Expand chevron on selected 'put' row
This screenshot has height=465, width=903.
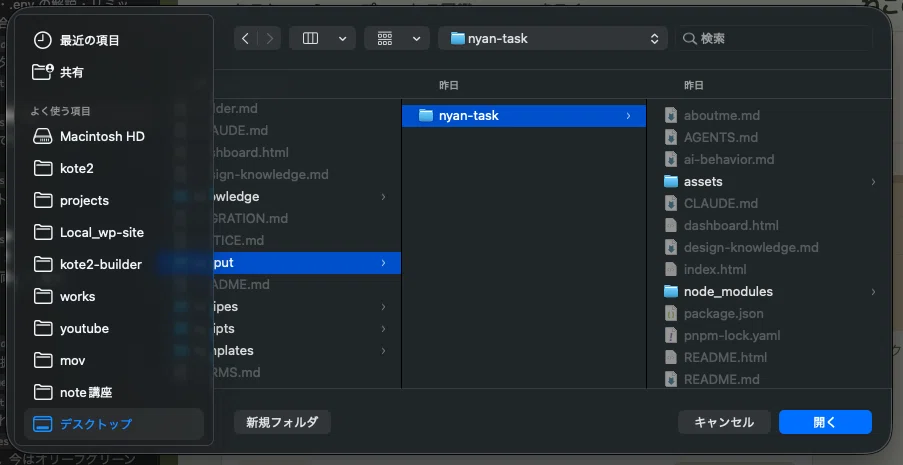pos(384,263)
